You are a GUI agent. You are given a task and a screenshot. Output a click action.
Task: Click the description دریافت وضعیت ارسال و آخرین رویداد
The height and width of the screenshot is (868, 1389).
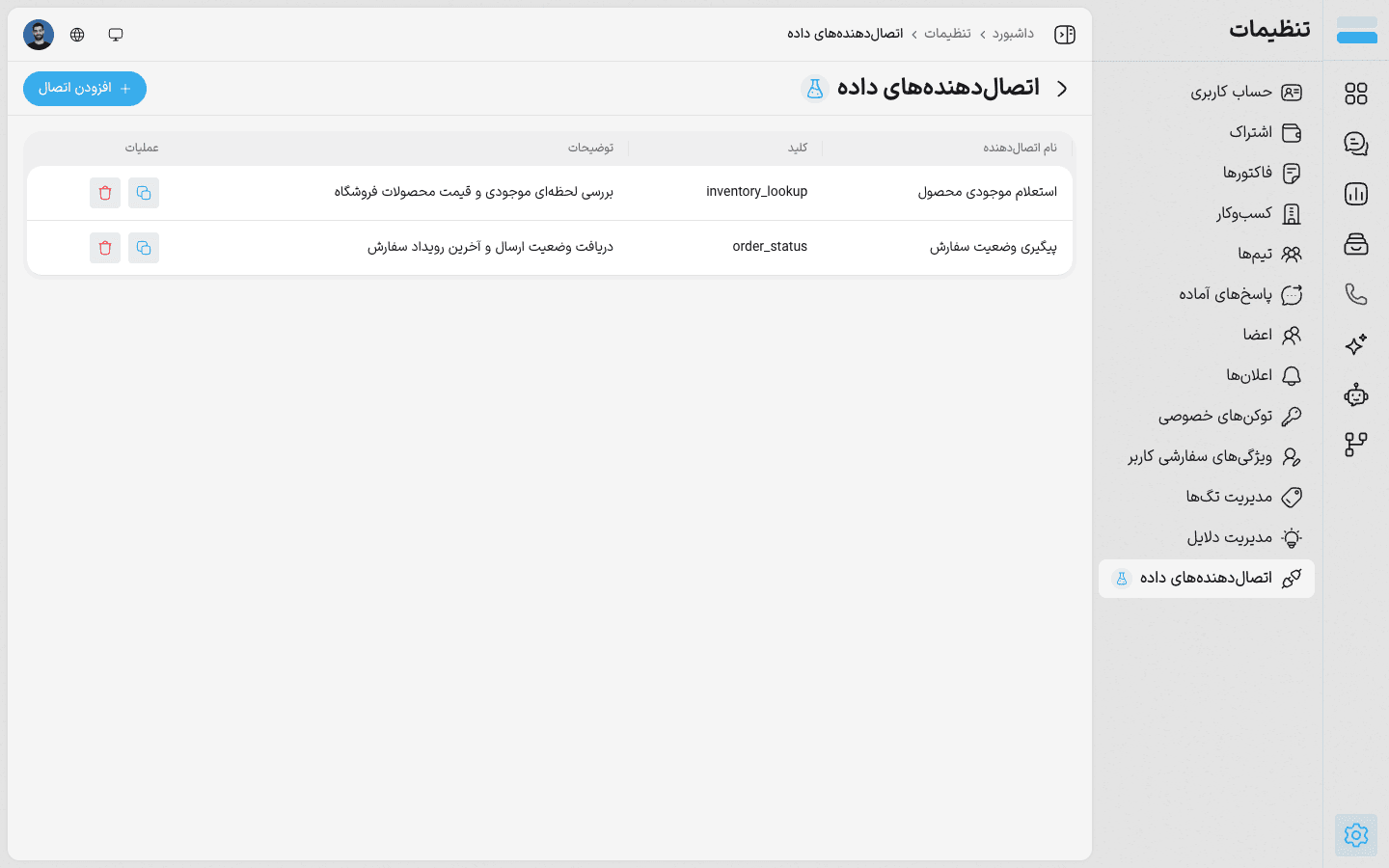click(x=490, y=247)
